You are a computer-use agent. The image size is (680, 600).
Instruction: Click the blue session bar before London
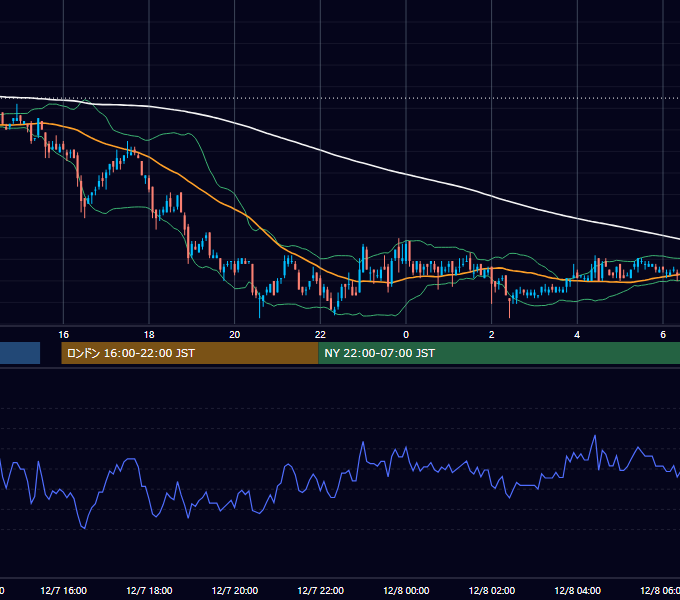(20, 353)
